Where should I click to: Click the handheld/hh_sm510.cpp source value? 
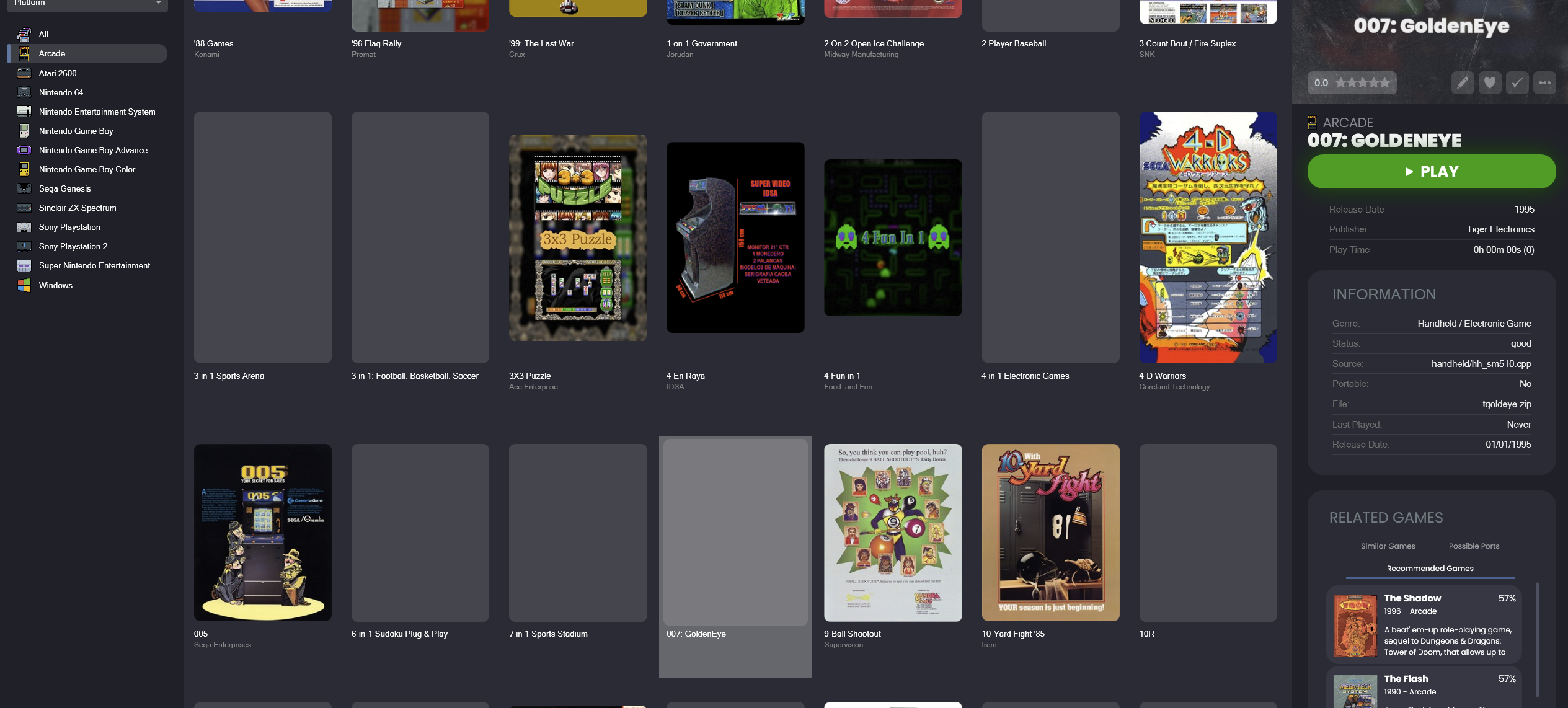click(1481, 364)
